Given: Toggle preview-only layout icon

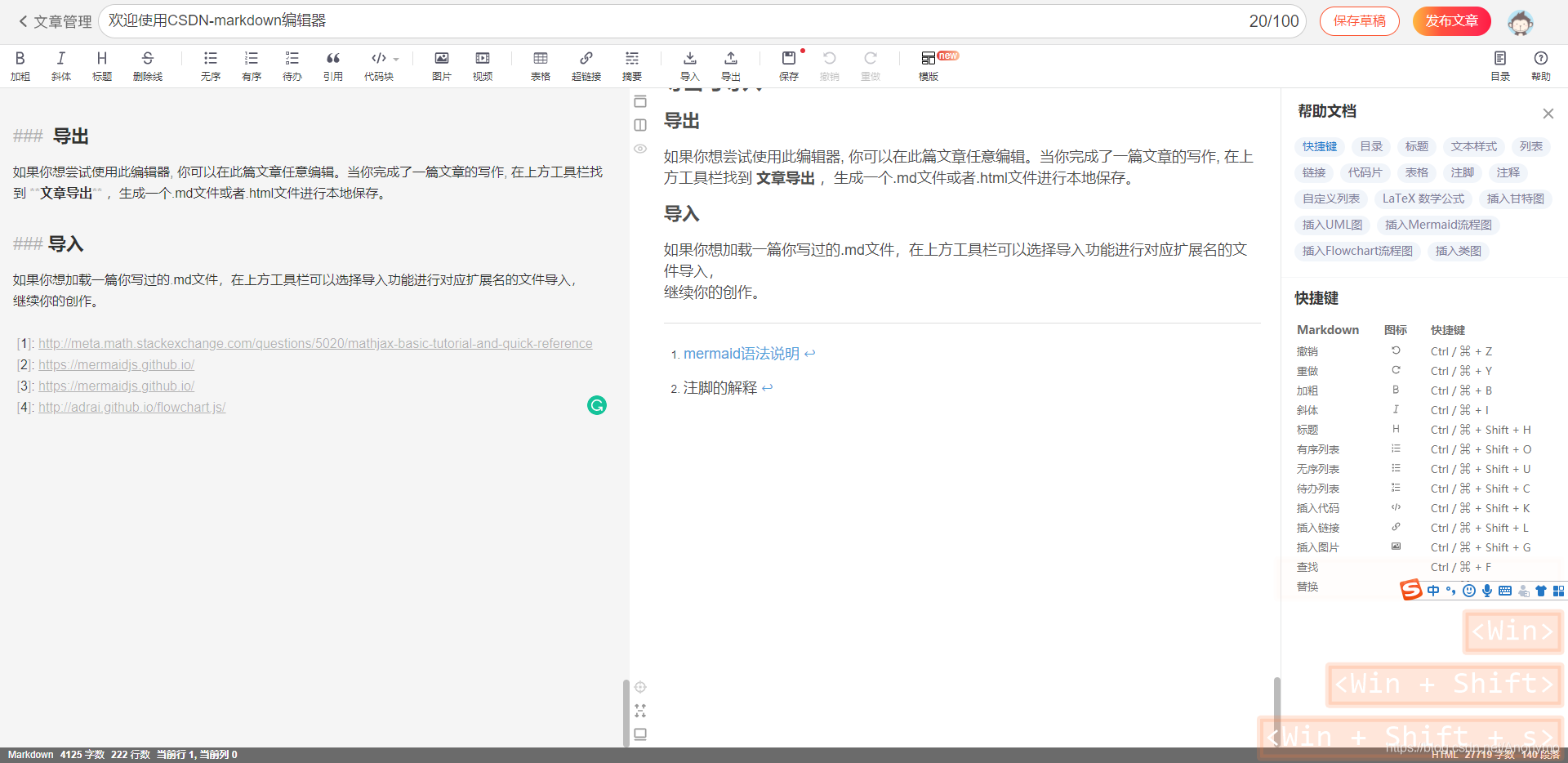Looking at the screenshot, I should [x=640, y=101].
